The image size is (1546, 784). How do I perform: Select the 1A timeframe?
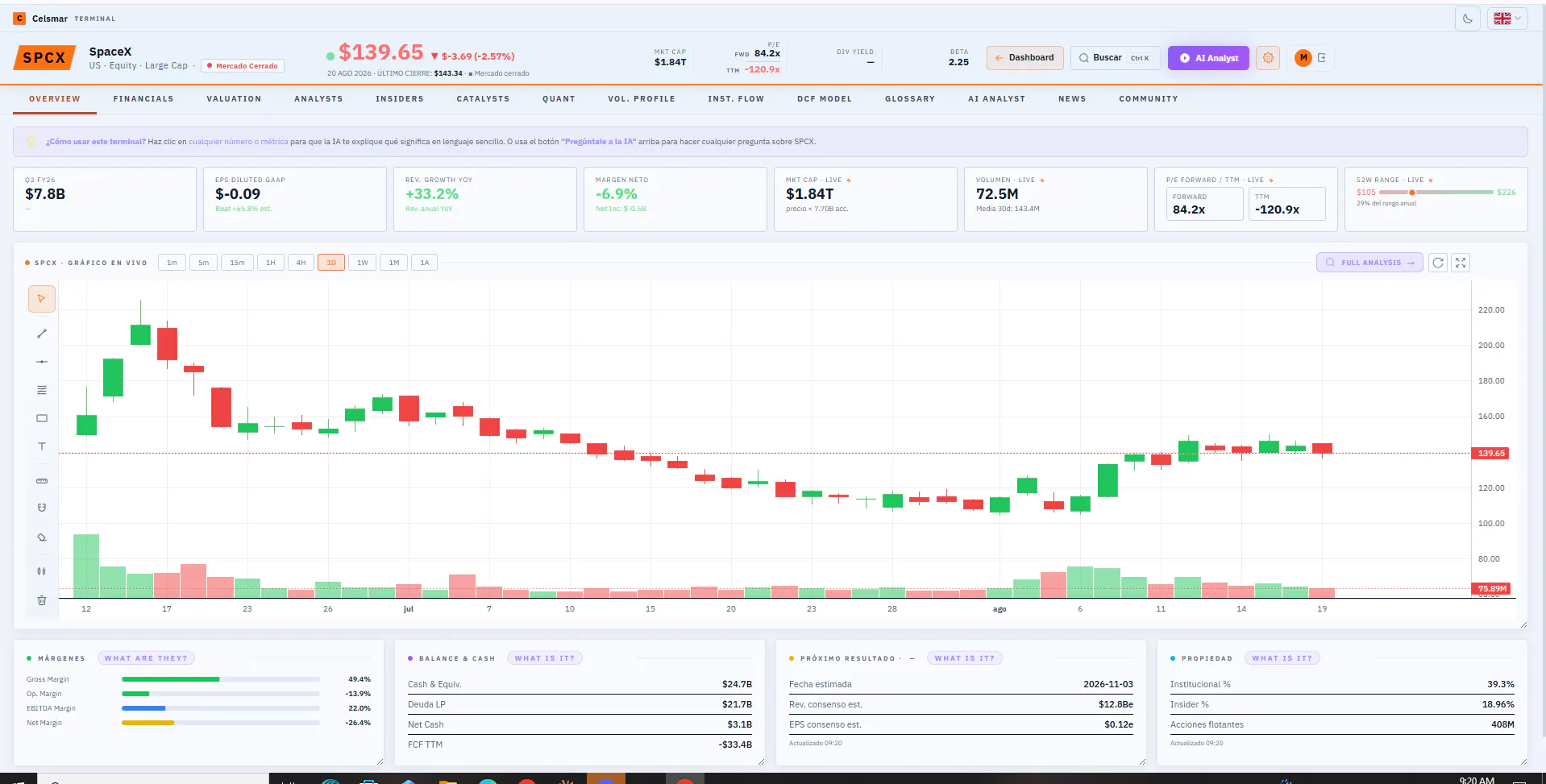point(425,263)
